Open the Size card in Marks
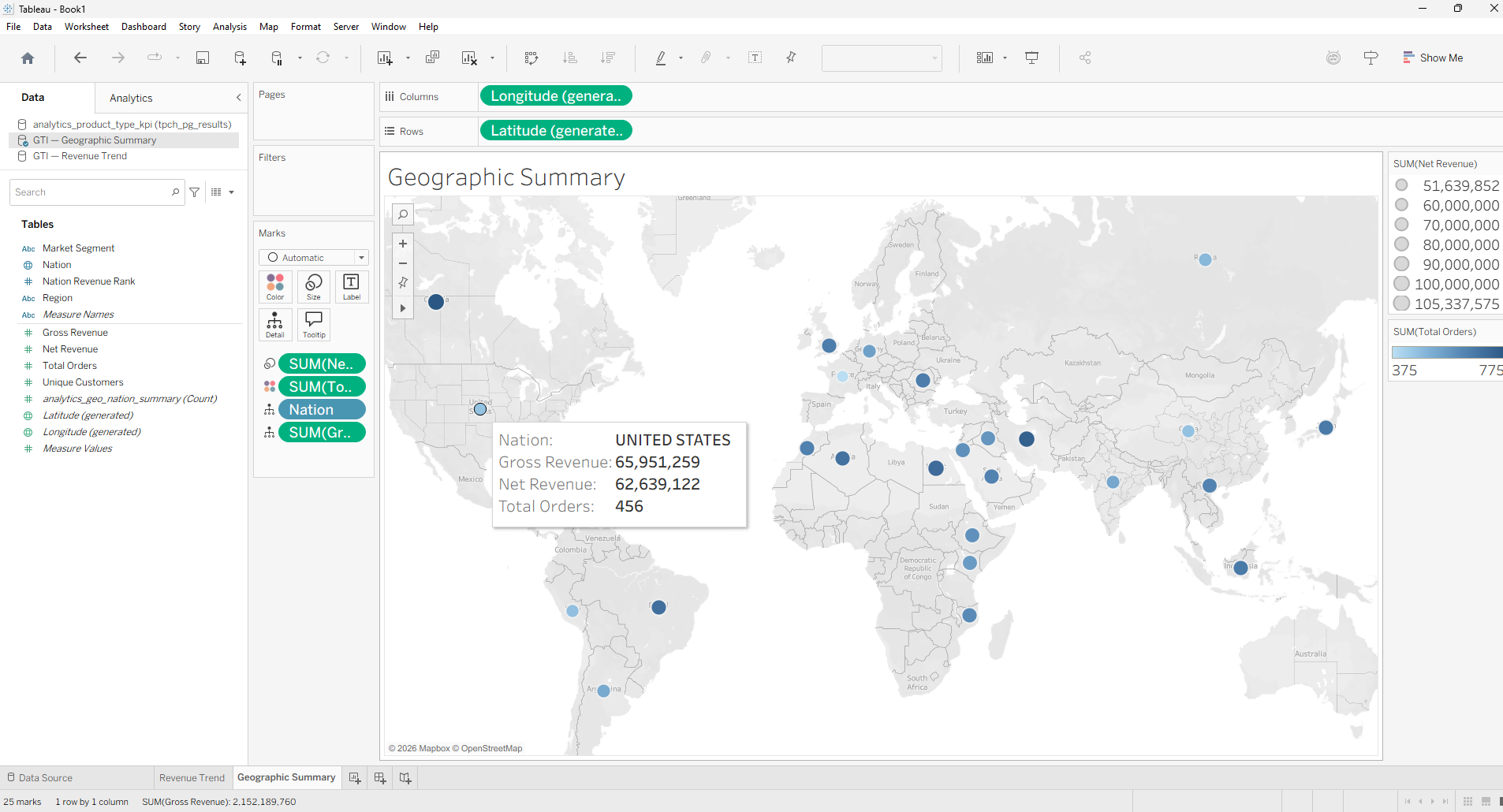 coord(314,286)
